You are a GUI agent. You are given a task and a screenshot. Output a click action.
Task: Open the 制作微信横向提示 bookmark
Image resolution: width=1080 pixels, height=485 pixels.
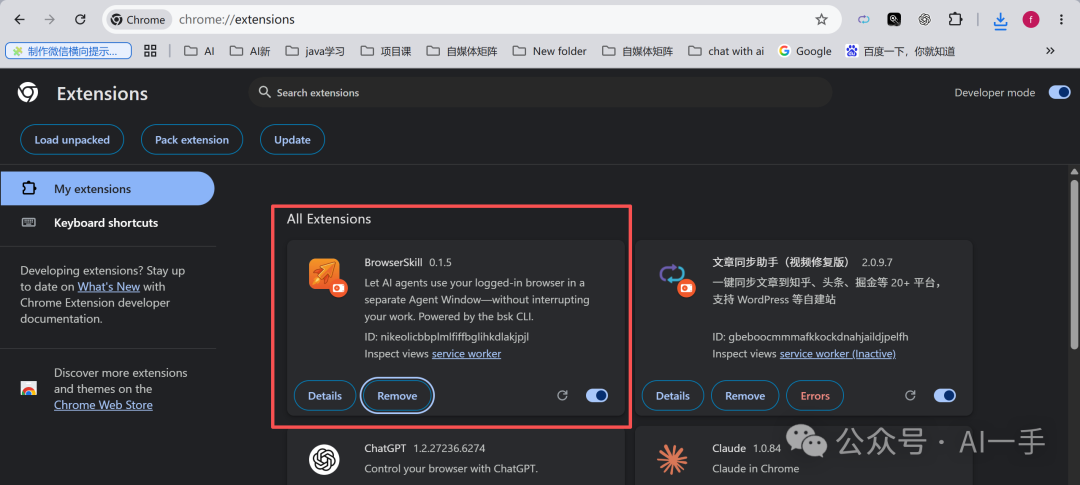pos(69,51)
